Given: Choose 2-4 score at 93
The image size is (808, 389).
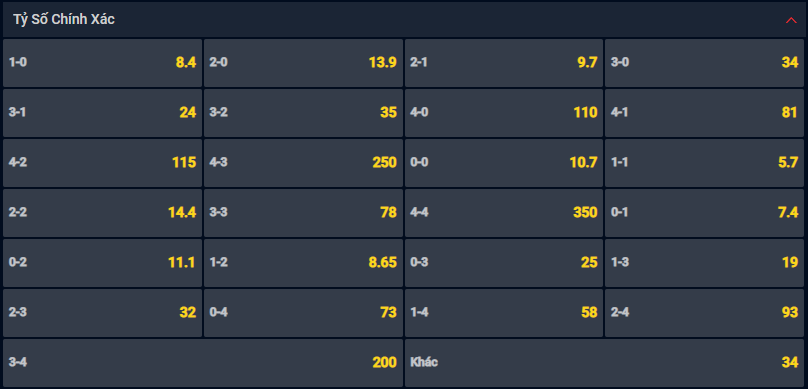Looking at the screenshot, I should tap(704, 313).
